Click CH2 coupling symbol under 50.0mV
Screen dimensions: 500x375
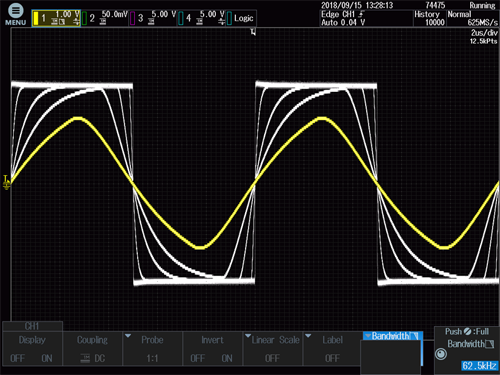pyautogui.click(x=103, y=22)
